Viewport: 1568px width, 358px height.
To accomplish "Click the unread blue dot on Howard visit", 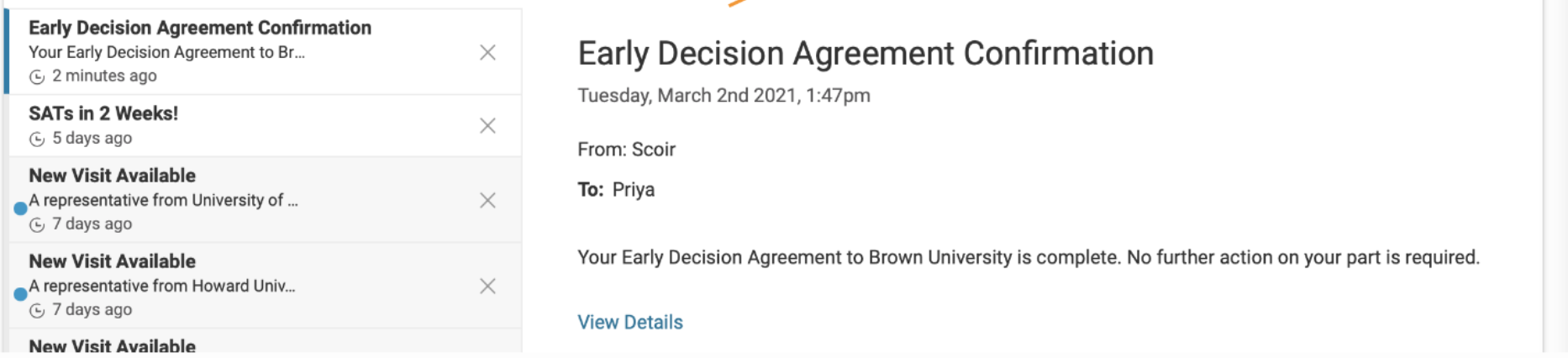I will tap(20, 294).
